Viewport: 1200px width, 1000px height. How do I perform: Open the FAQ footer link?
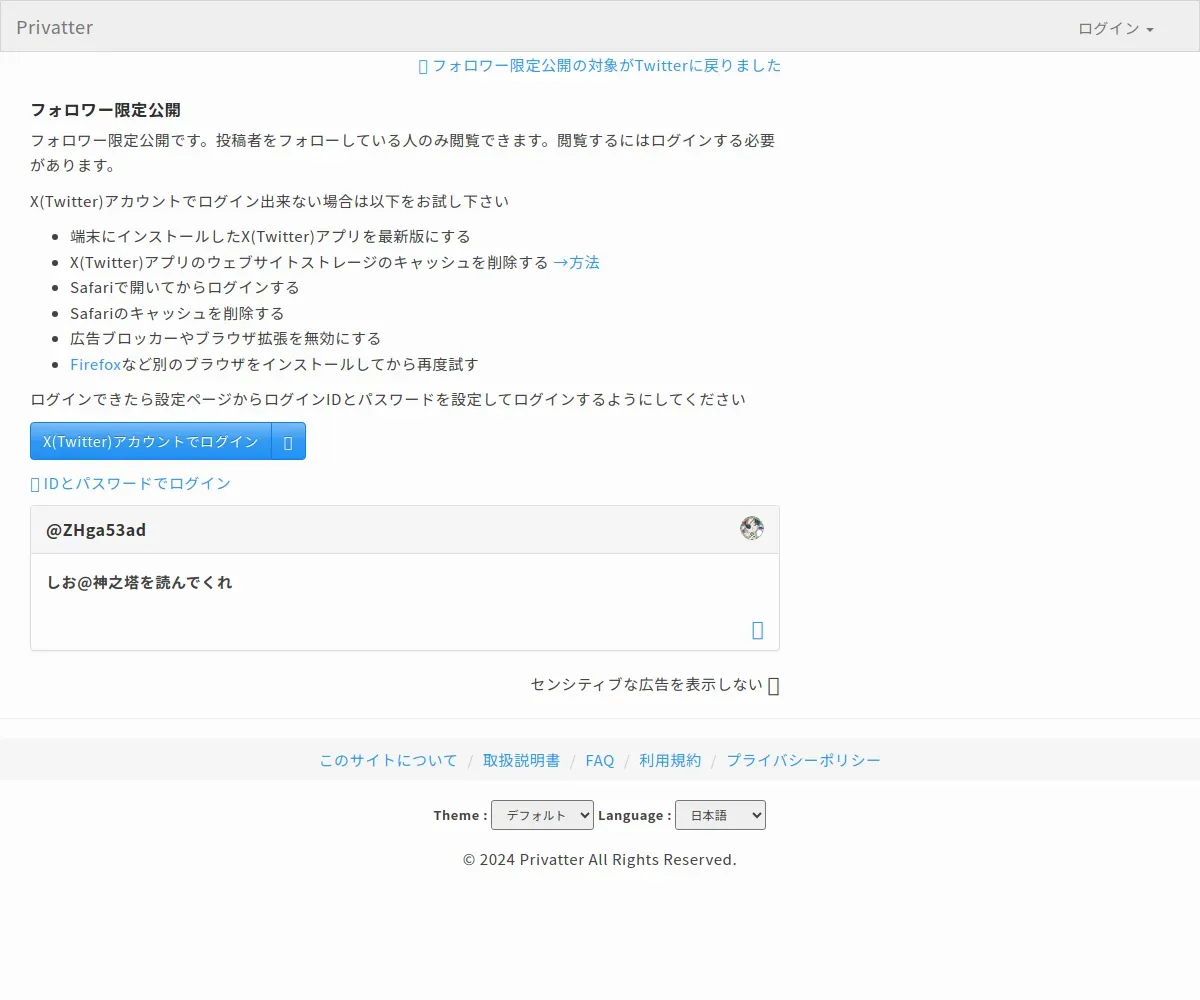tap(600, 761)
